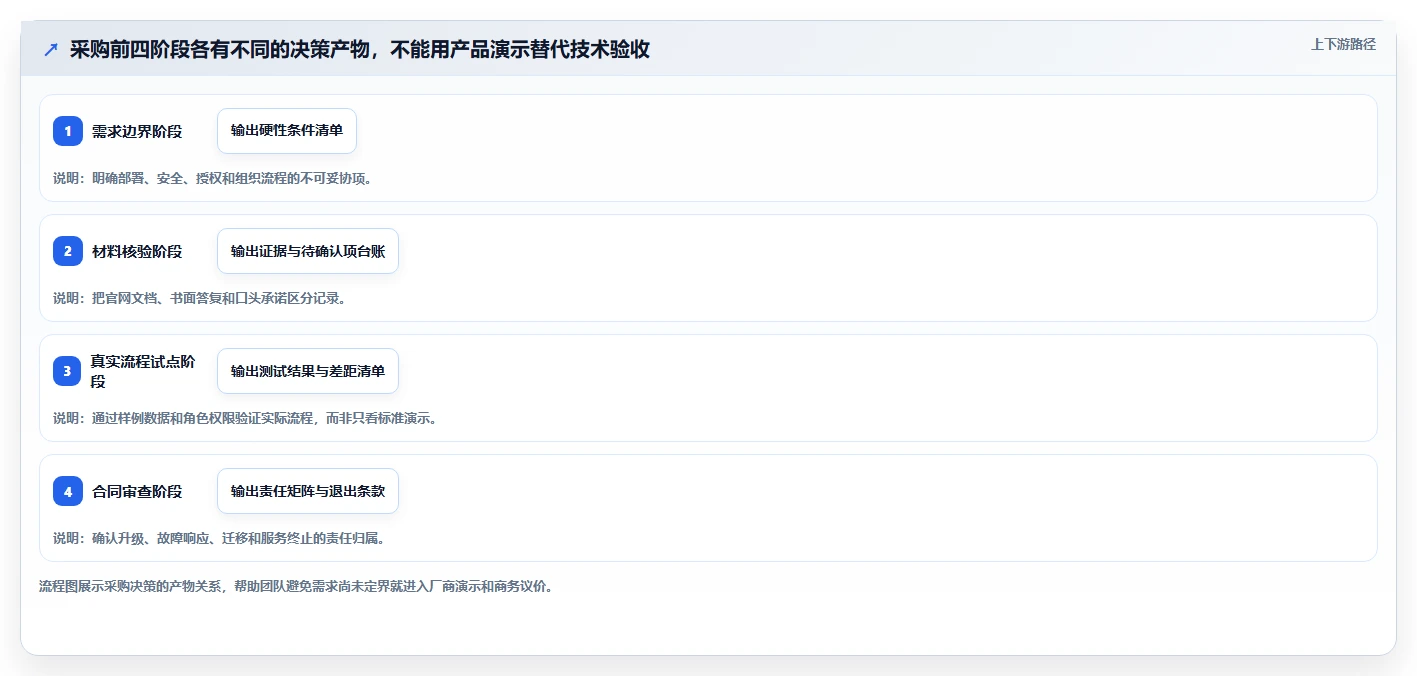Image resolution: width=1417 pixels, height=676 pixels.
Task: Click the 真实流程试点阶段 stage title
Action: coord(143,371)
